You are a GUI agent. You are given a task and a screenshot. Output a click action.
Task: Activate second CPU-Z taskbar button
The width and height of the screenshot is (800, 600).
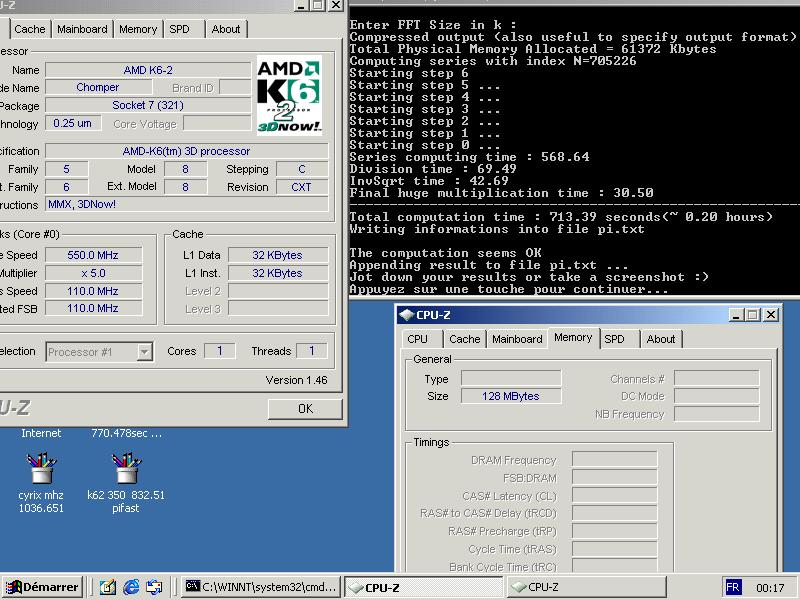[x=587, y=587]
